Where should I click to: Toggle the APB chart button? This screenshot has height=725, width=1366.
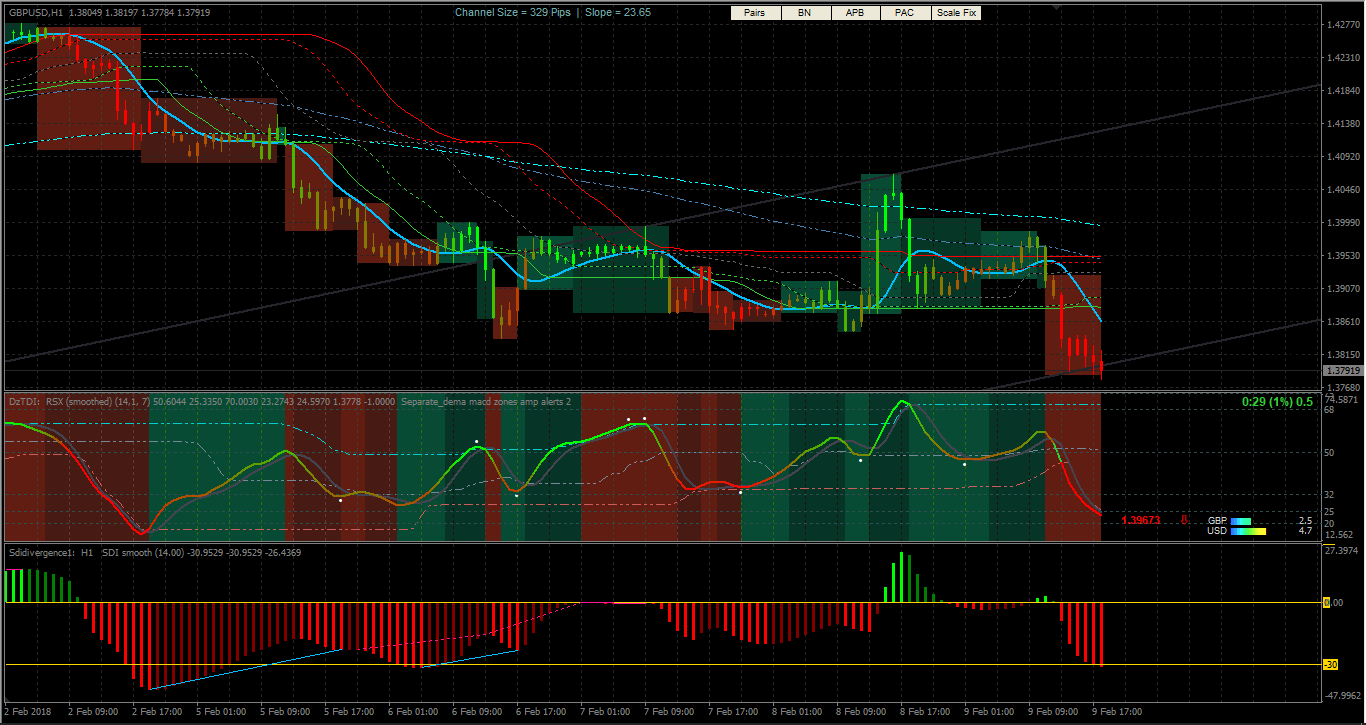point(855,13)
